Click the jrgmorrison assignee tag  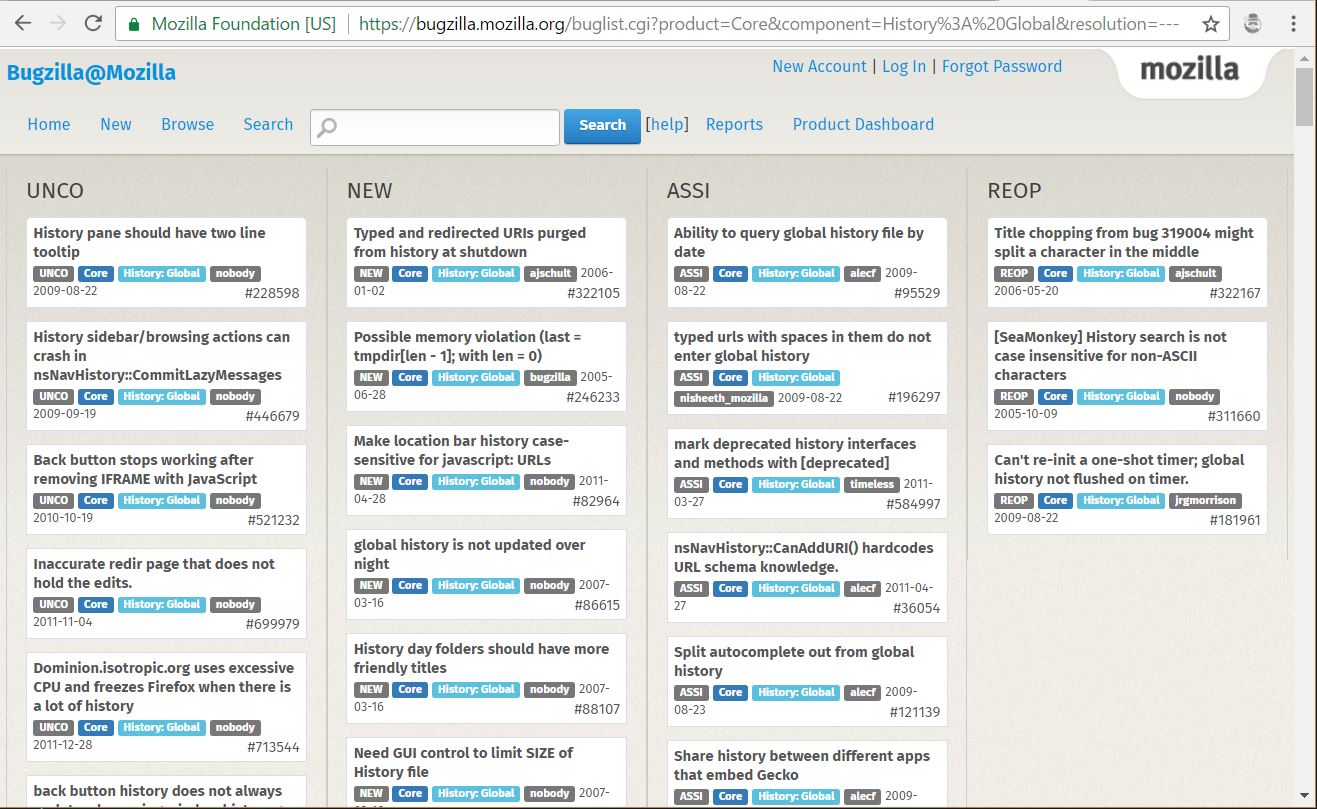(x=1205, y=500)
